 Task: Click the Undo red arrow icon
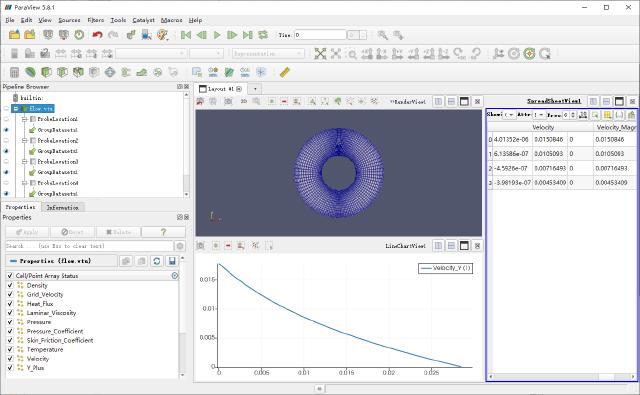[x=97, y=35]
